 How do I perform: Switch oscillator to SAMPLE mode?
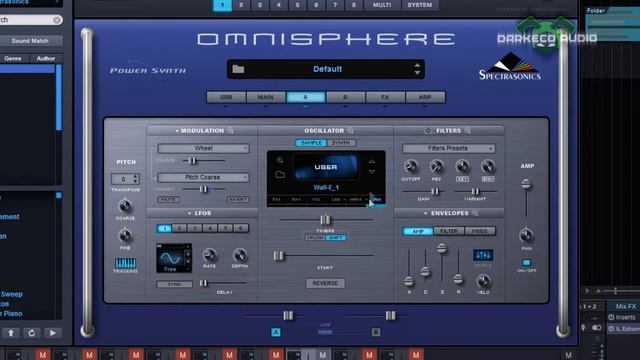(x=311, y=143)
